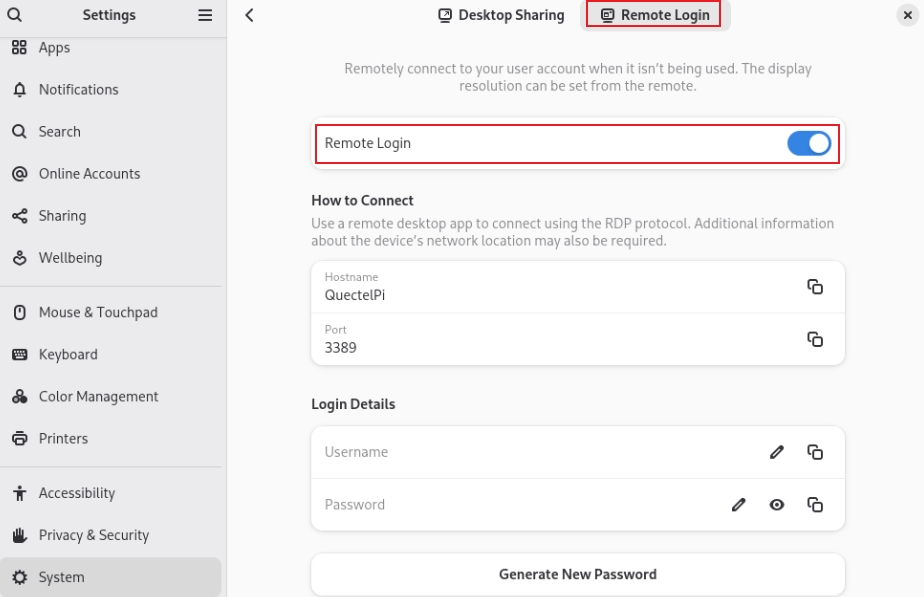This screenshot has height=597, width=924.
Task: Copy the Hostname QuectelPi value
Action: tap(815, 287)
